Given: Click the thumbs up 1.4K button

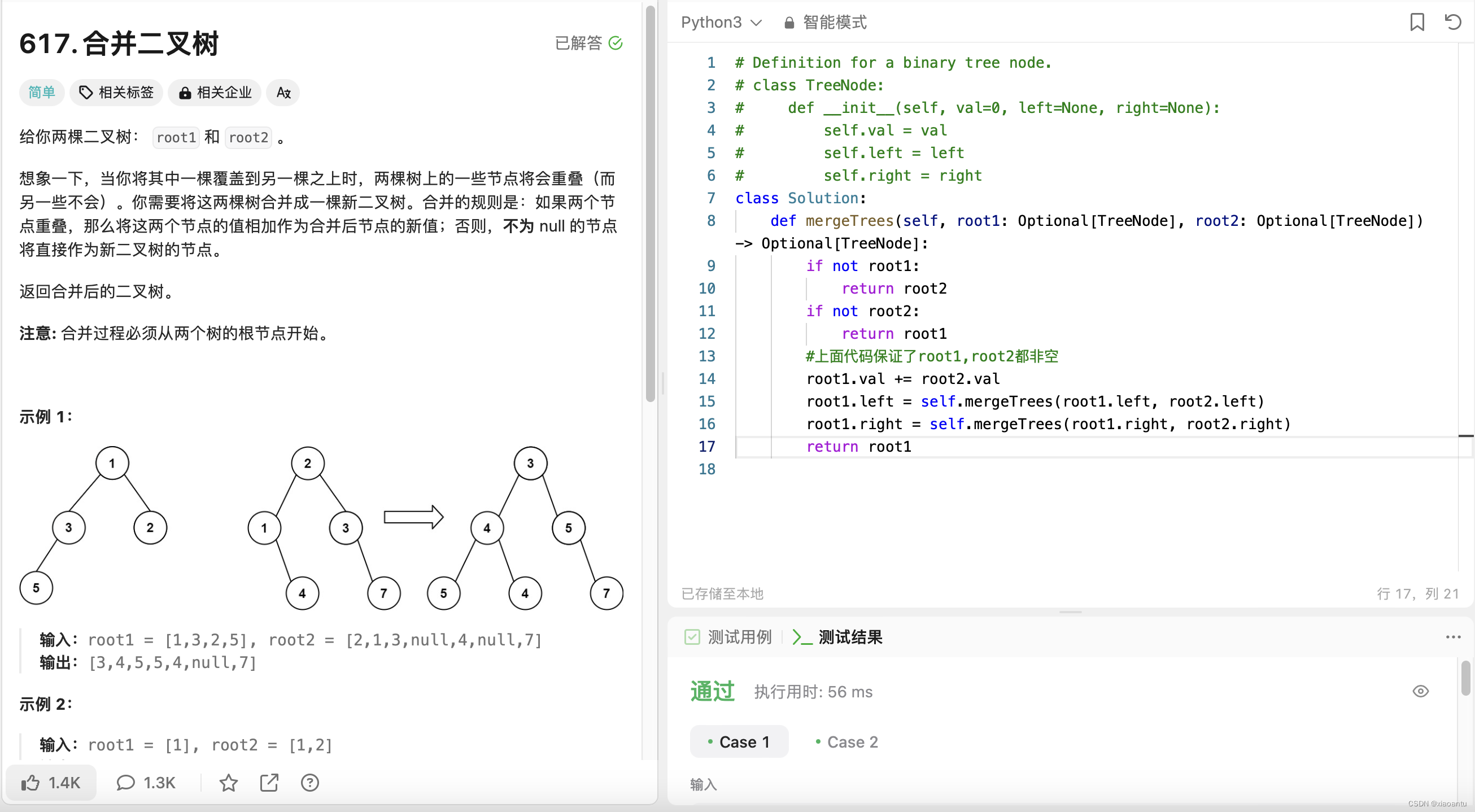Looking at the screenshot, I should (55, 783).
